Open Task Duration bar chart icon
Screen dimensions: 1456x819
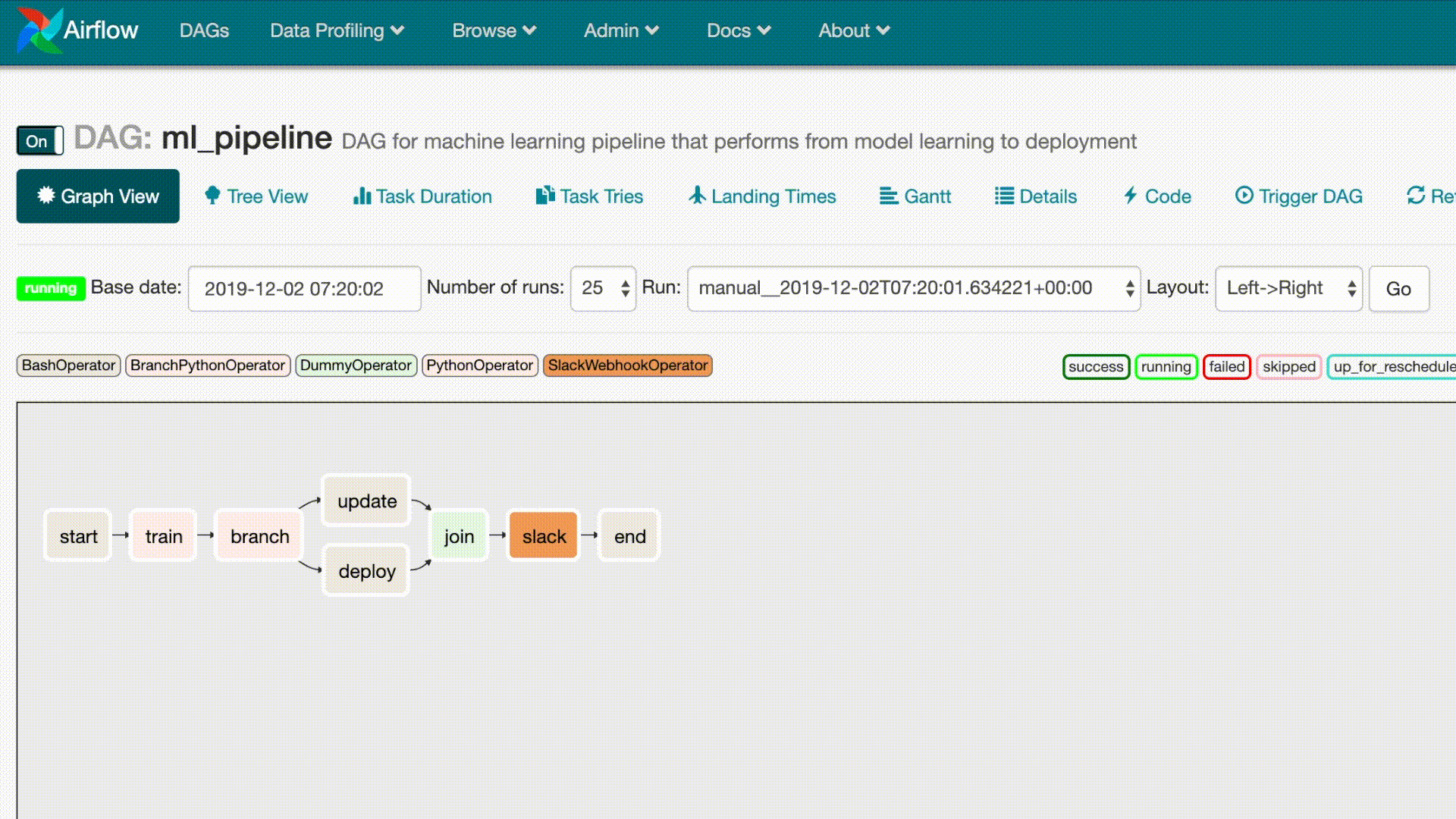coord(362,196)
